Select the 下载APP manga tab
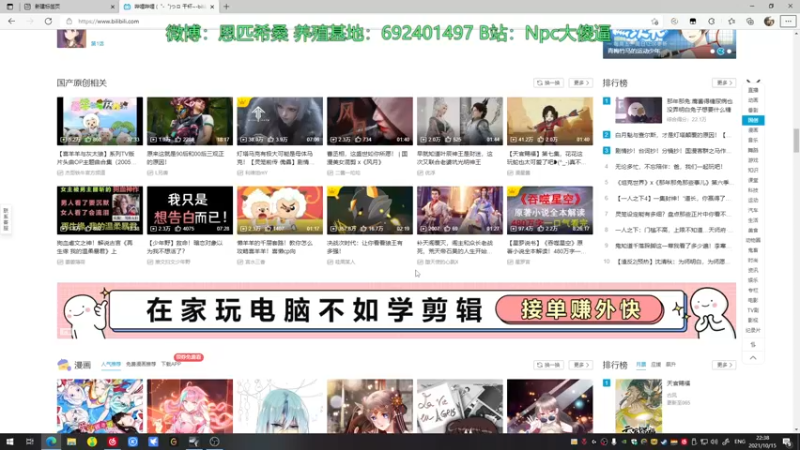Screen dimensions: 800x450 pyautogui.click(x=171, y=364)
